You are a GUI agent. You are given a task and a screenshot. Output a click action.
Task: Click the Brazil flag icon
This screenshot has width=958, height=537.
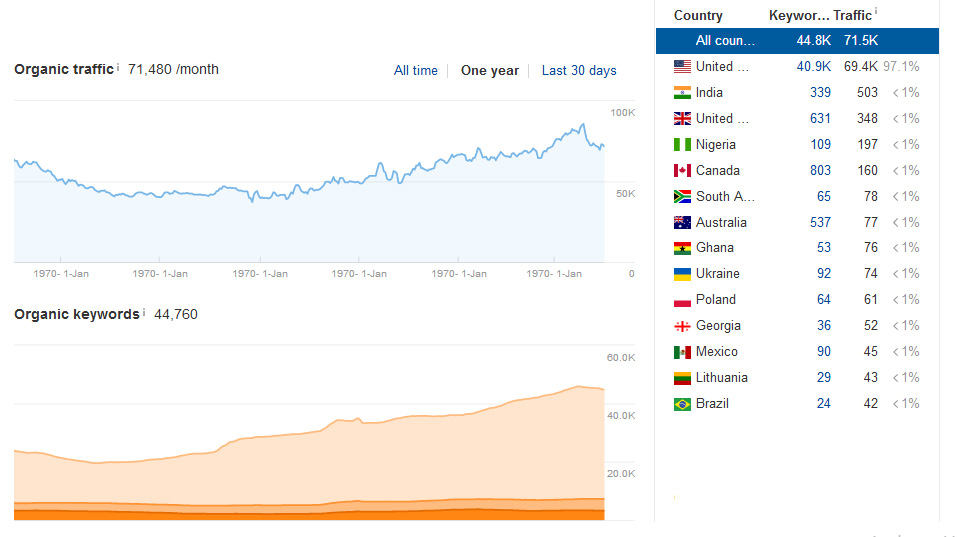pos(682,404)
